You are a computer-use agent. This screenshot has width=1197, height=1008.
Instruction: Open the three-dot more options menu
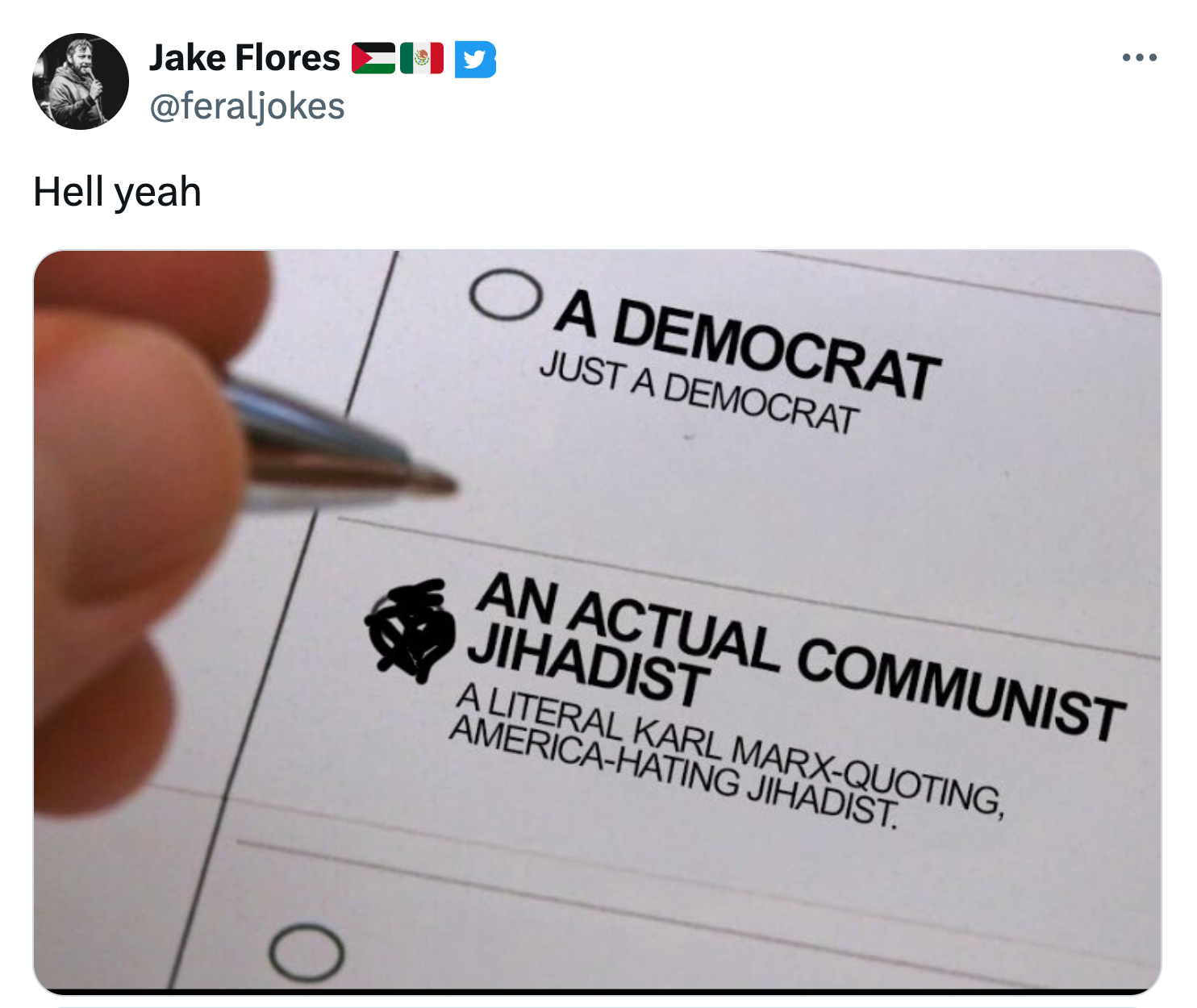click(x=1140, y=58)
